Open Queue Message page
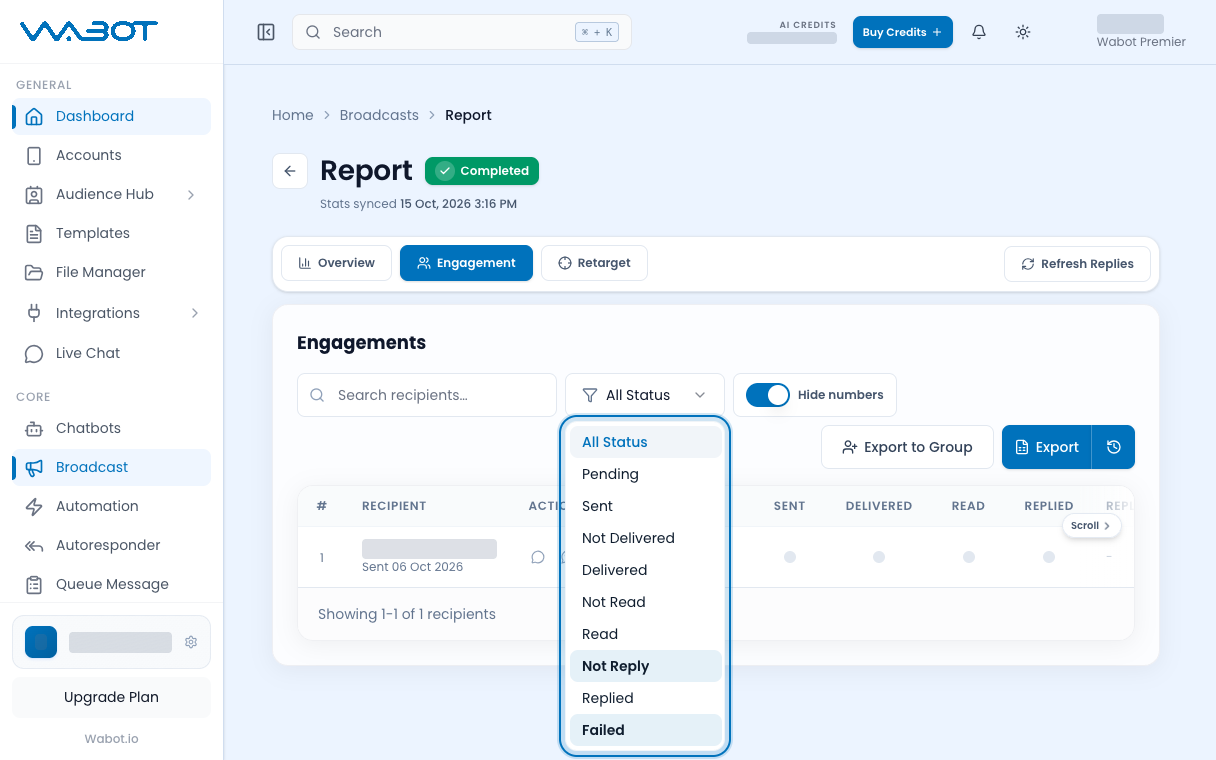The height and width of the screenshot is (760, 1216). point(112,584)
